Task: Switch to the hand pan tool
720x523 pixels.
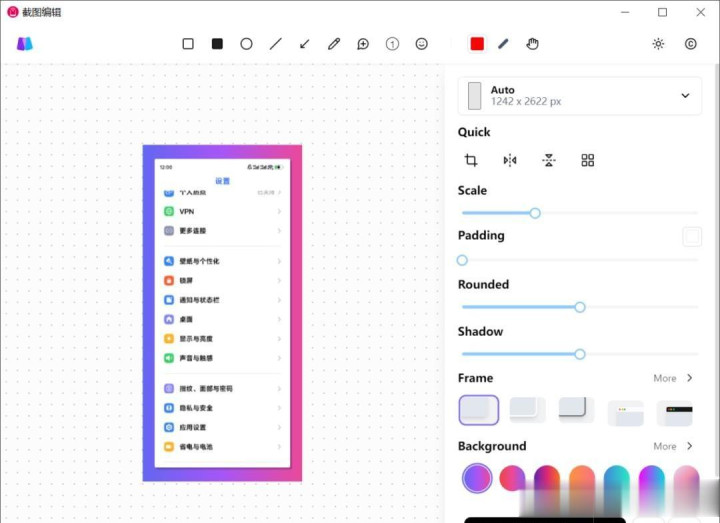Action: click(x=533, y=44)
